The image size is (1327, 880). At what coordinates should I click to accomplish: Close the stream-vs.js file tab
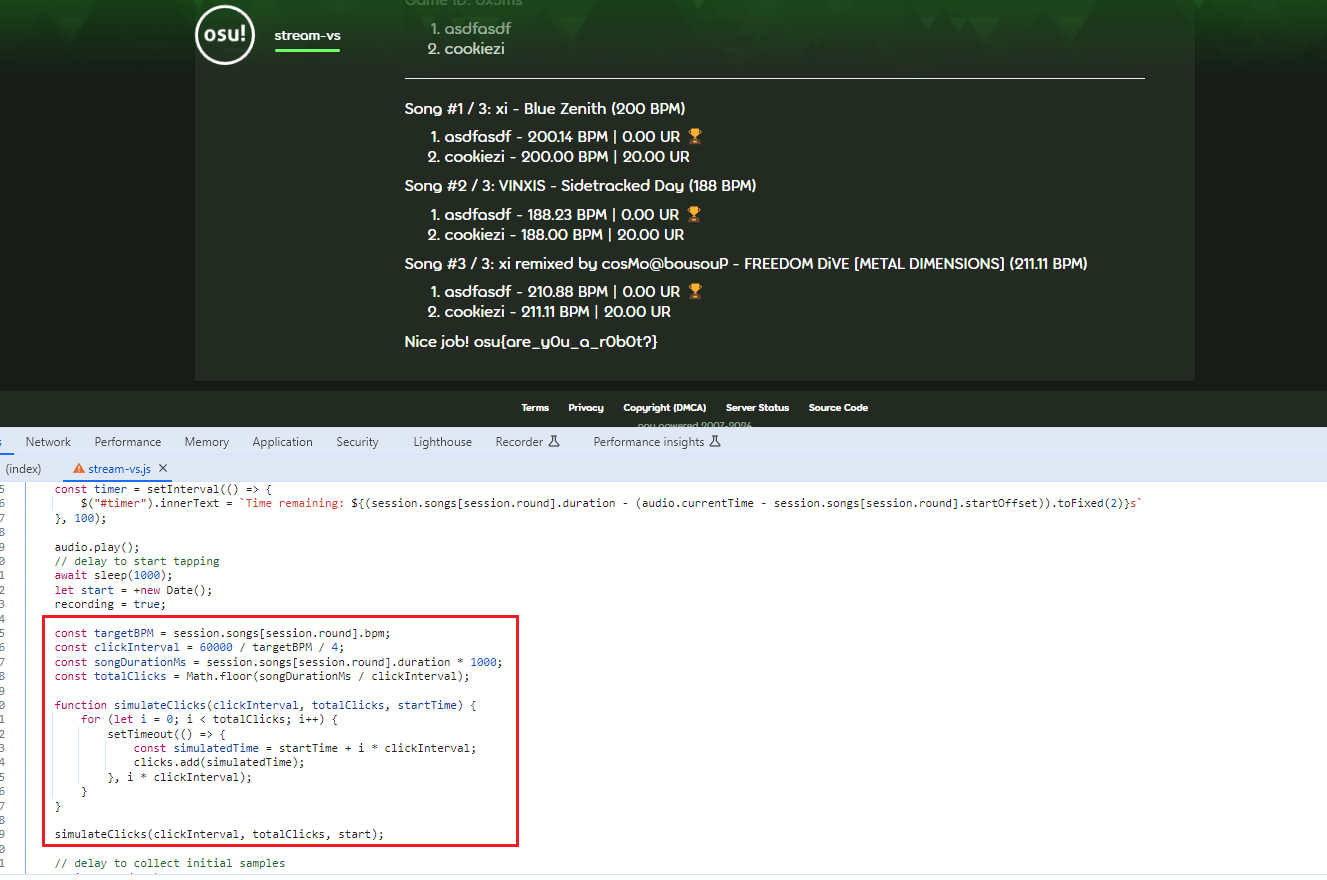click(163, 468)
